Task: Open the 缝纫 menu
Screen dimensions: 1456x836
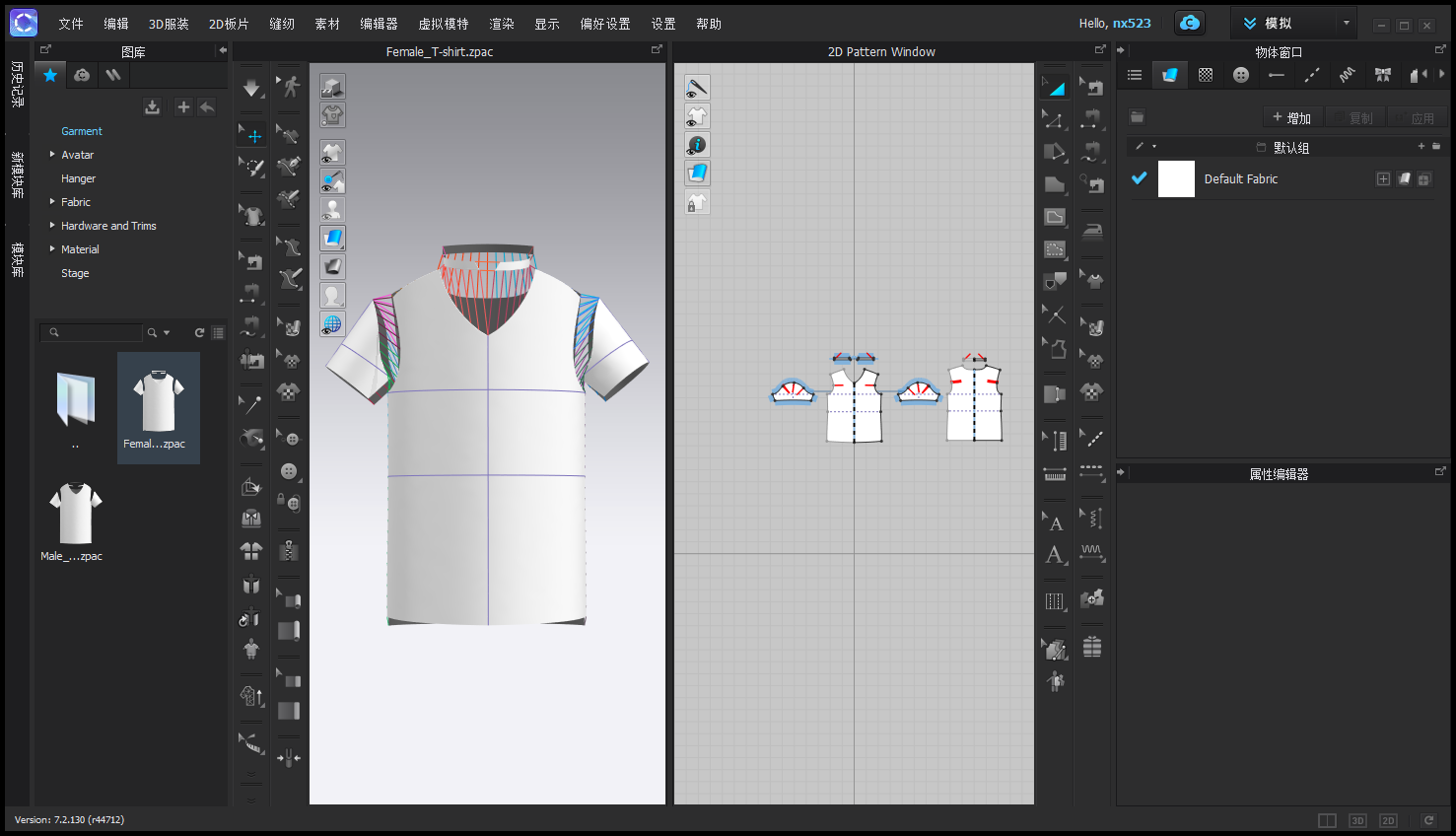Action: 282,24
